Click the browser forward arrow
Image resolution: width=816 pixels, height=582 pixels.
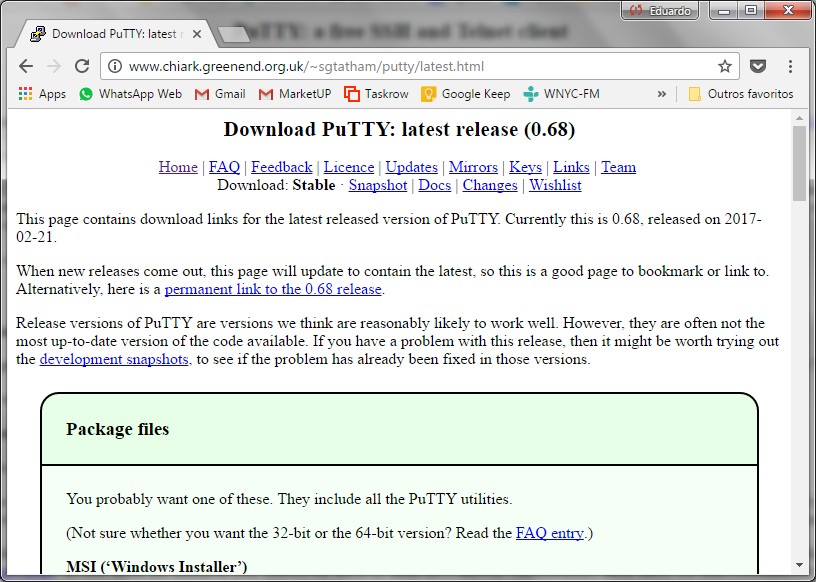(x=54, y=66)
